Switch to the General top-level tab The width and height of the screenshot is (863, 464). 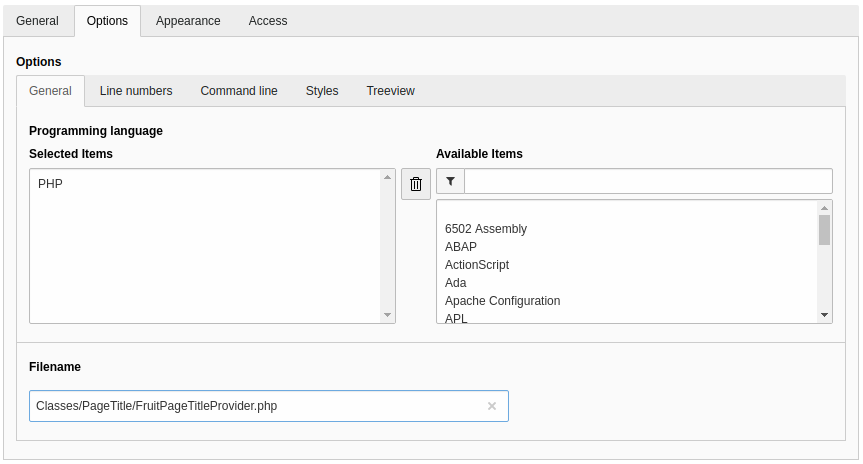37,21
